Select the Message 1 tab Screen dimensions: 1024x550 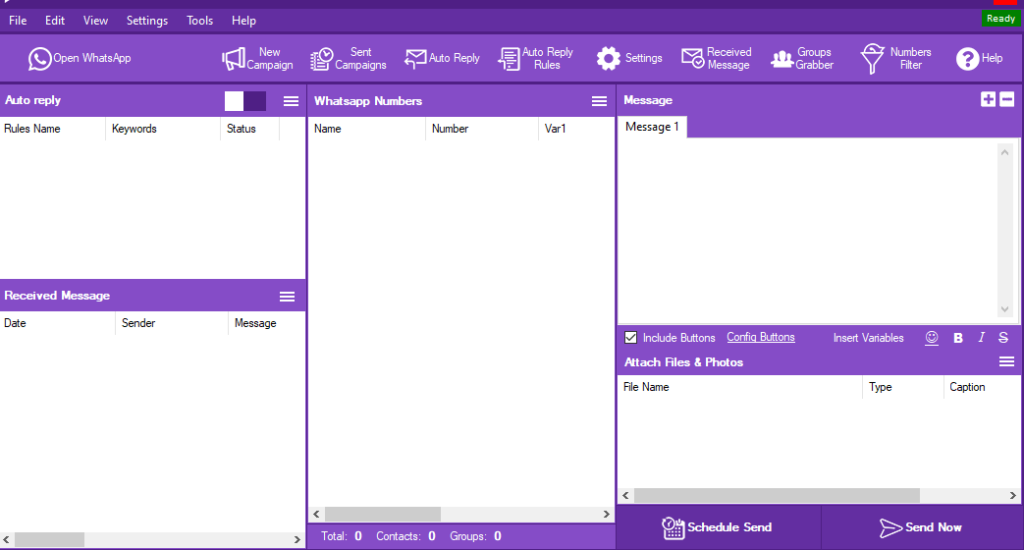(x=652, y=127)
